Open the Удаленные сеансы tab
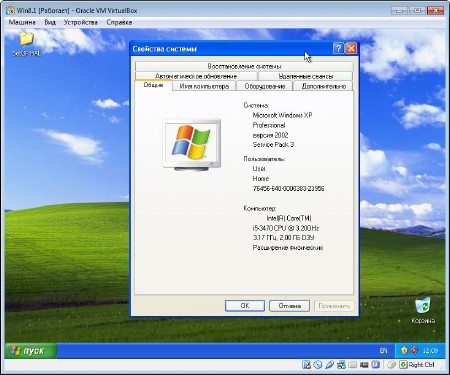Viewport: 450px width, 375px height. (305, 76)
